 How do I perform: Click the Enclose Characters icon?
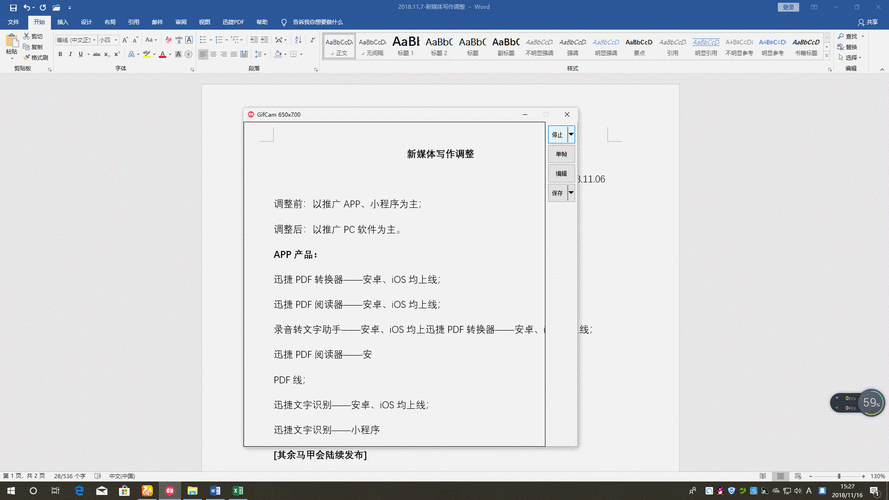(x=188, y=54)
